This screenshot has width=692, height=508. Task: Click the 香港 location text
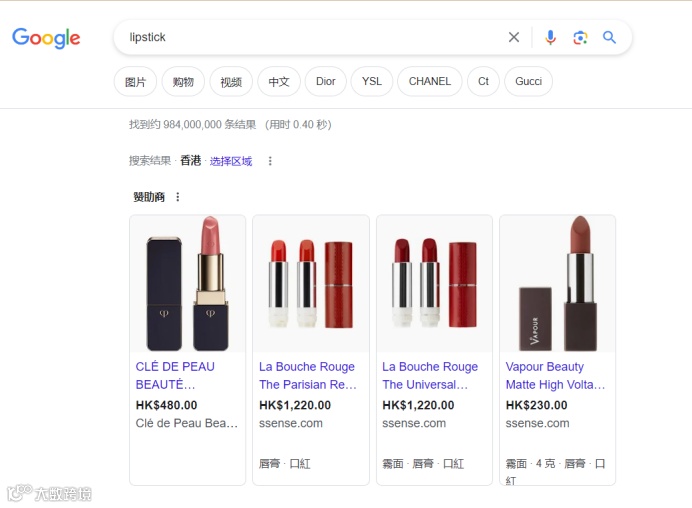(x=191, y=161)
